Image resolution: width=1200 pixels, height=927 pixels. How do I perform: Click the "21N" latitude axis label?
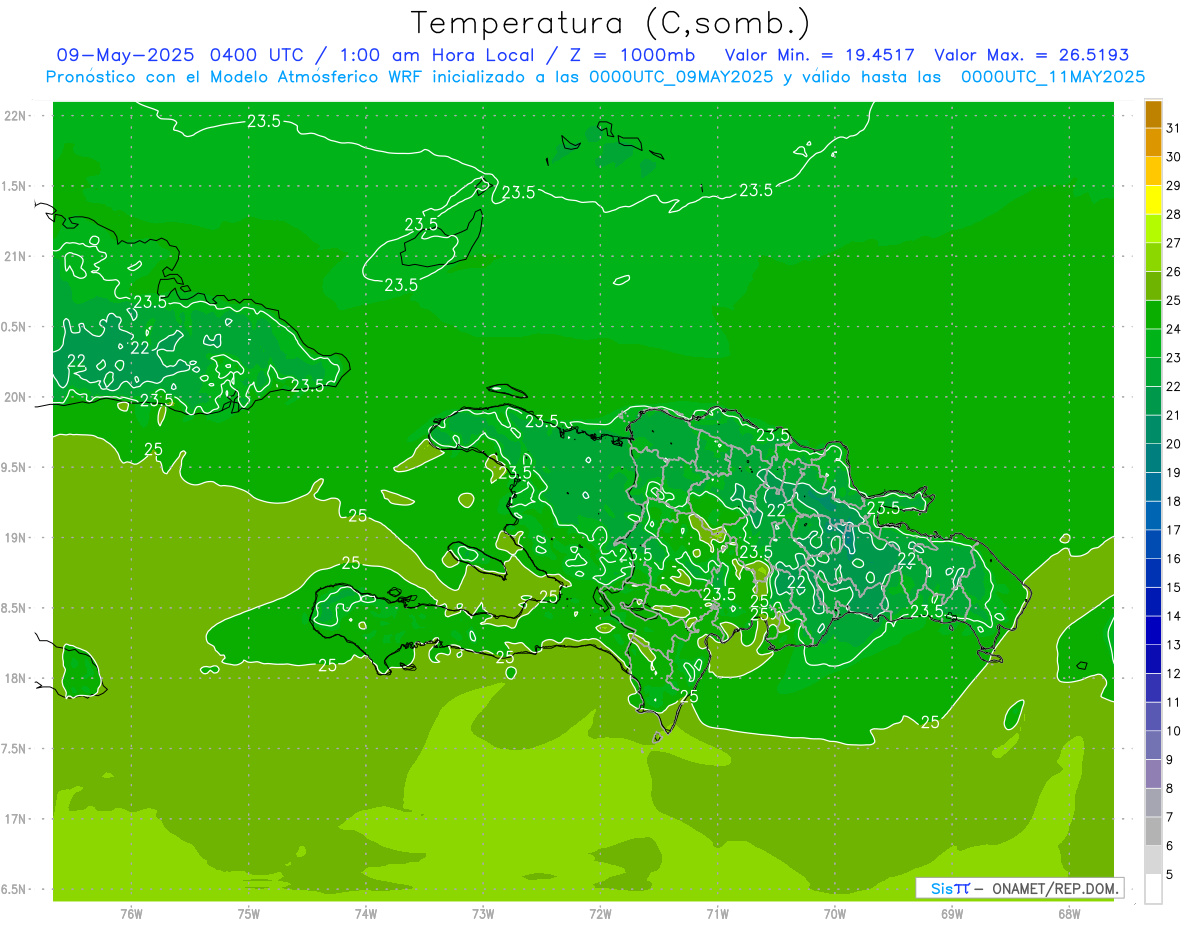[16, 256]
